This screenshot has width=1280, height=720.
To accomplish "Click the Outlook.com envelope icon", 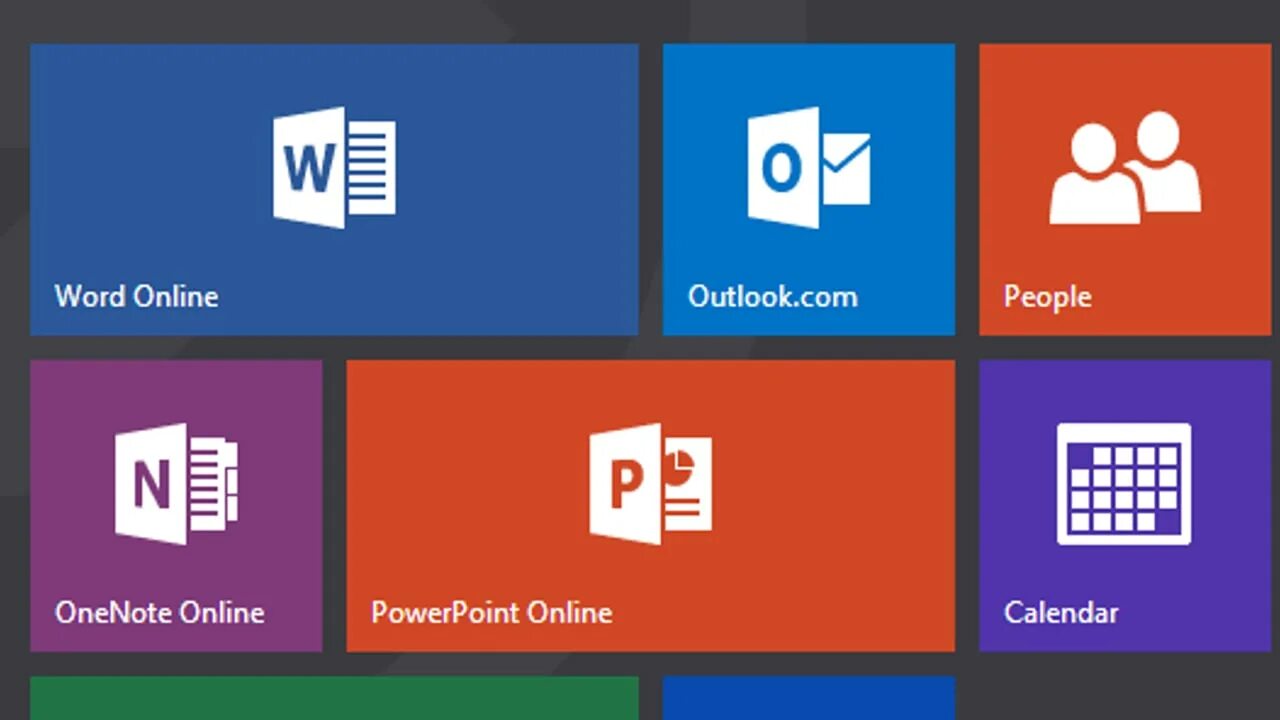I will point(809,167).
